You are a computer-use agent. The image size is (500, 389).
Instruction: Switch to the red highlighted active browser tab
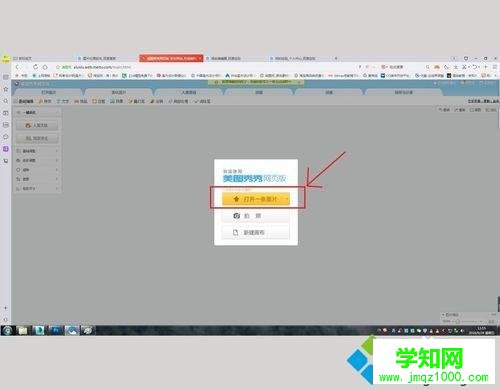coord(171,58)
